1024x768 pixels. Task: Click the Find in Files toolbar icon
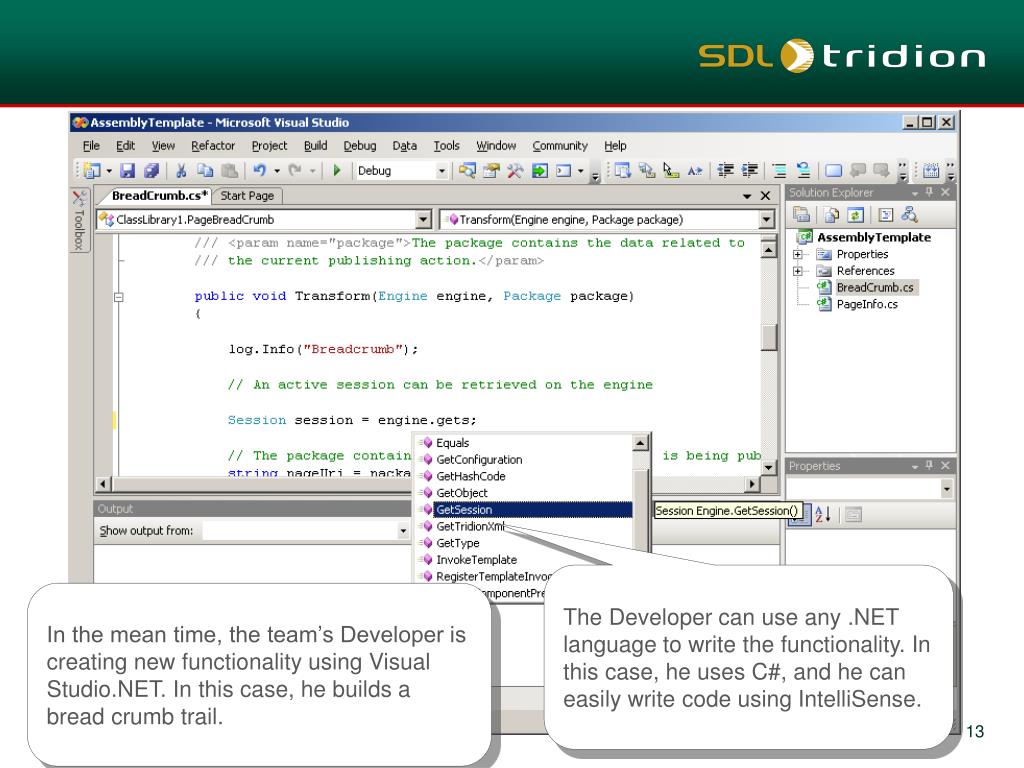(467, 171)
